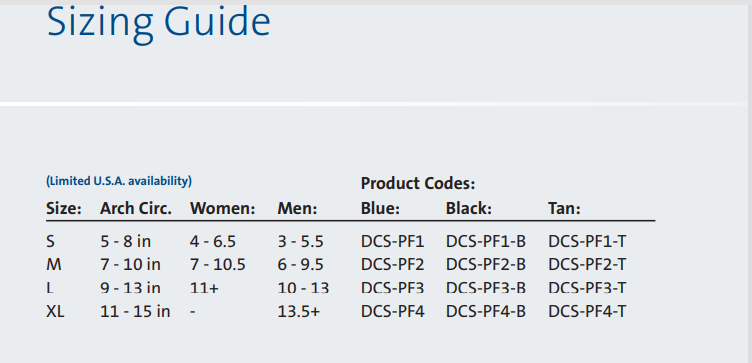Click the XL size row label
The image size is (752, 363).
tap(55, 312)
